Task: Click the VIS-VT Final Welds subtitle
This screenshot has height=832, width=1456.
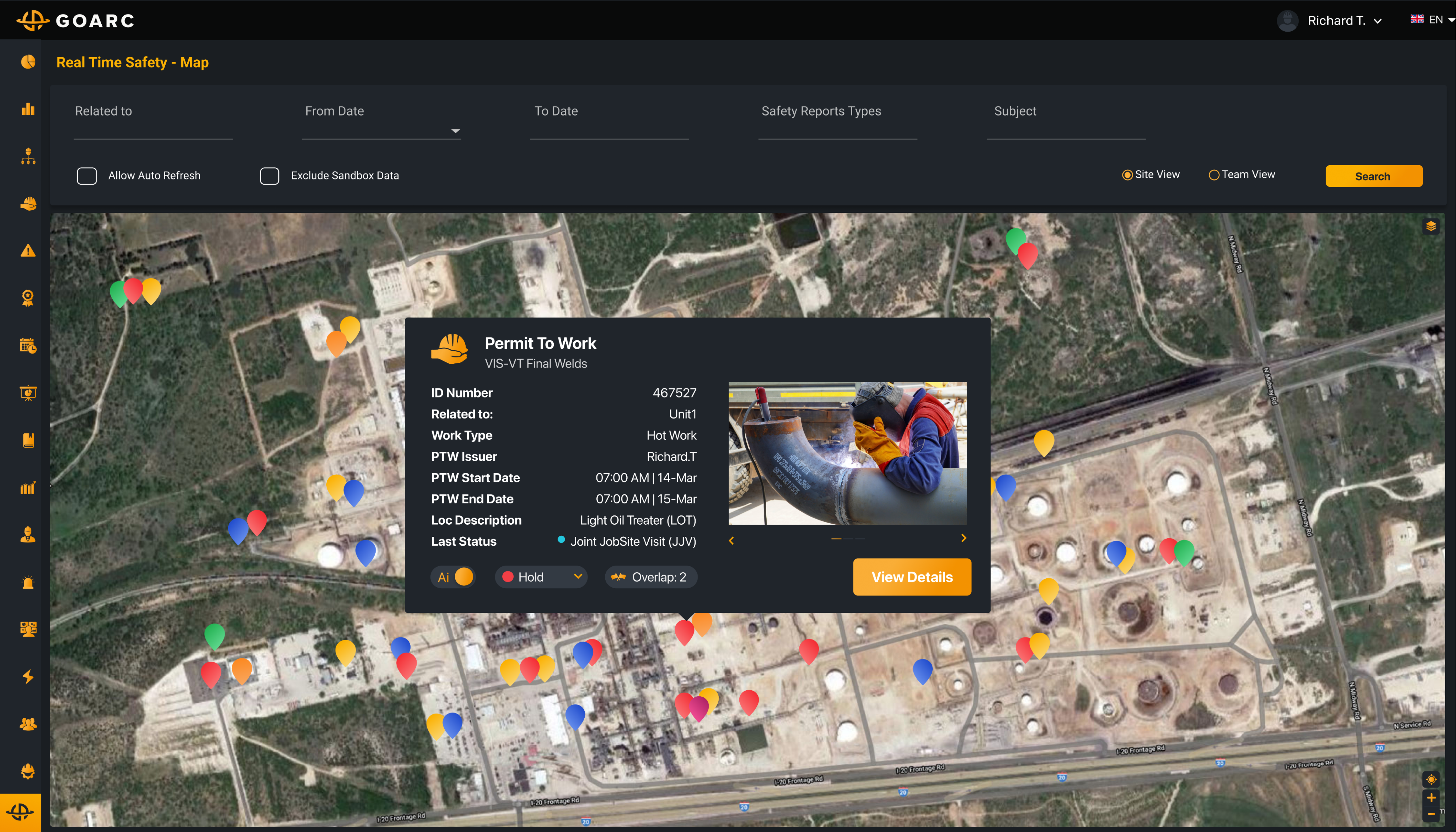Action: pyautogui.click(x=536, y=363)
